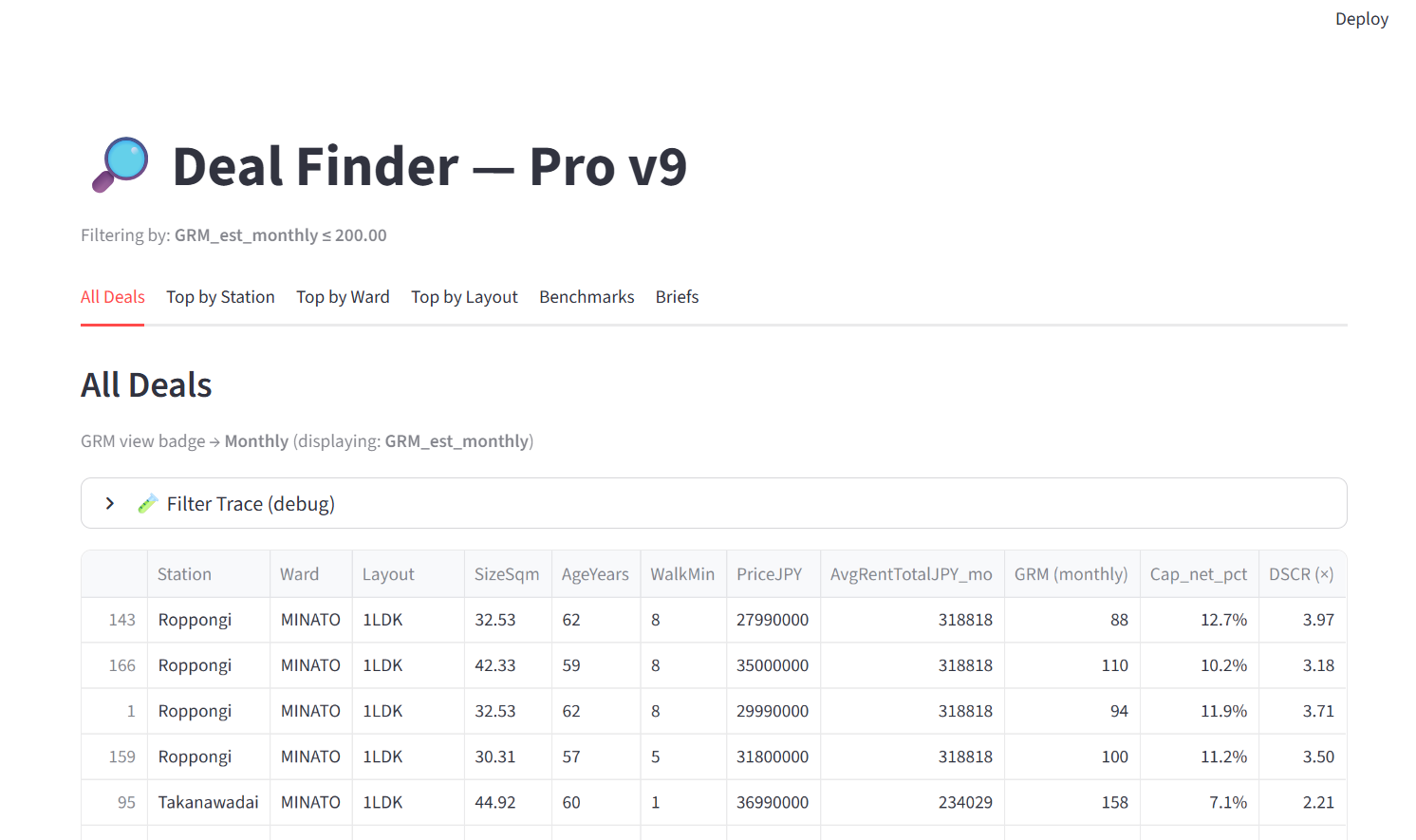Click the Station column header
The image size is (1416, 840).
tap(184, 573)
